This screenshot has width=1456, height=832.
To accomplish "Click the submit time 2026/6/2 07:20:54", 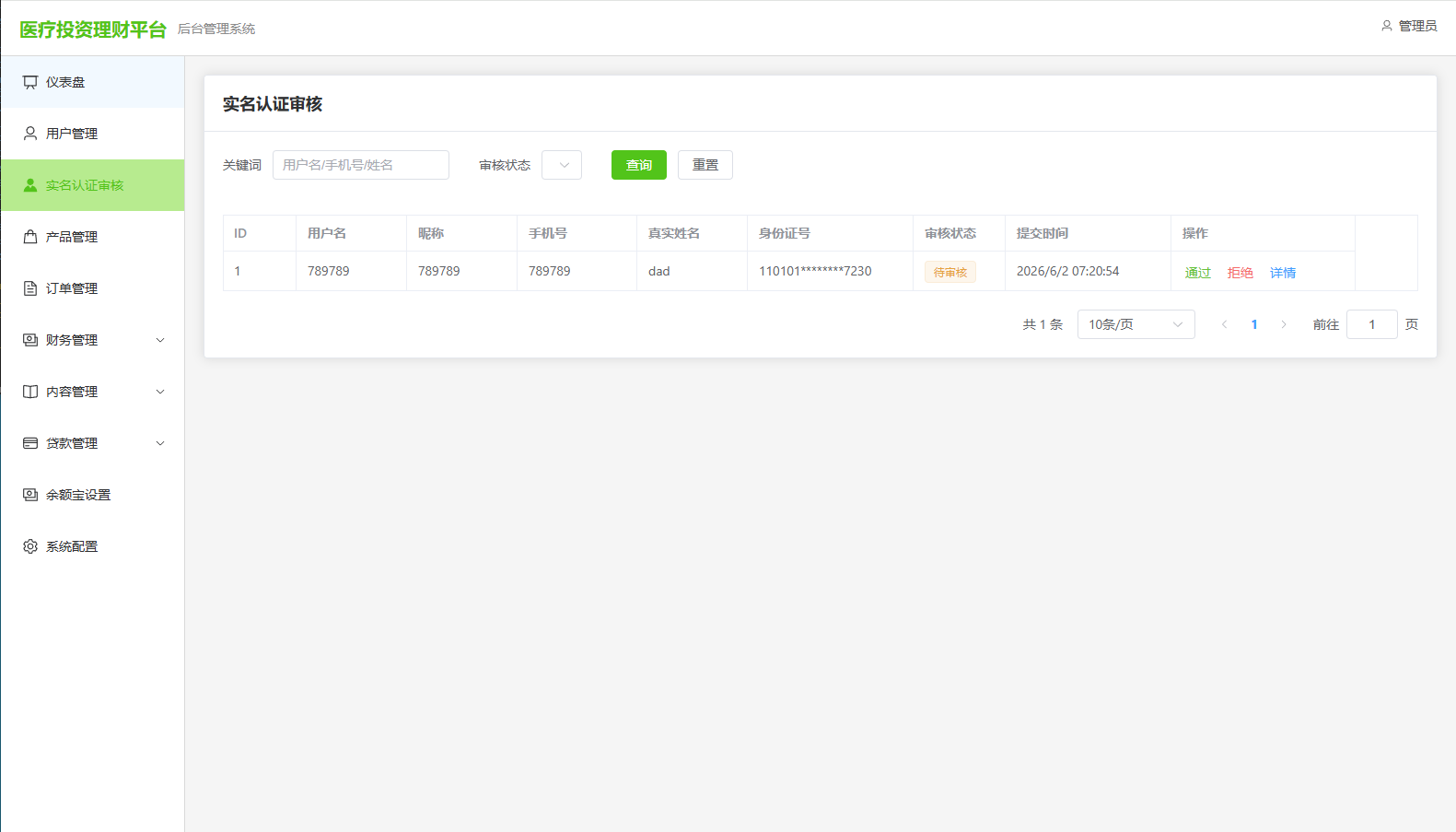I will [1068, 271].
